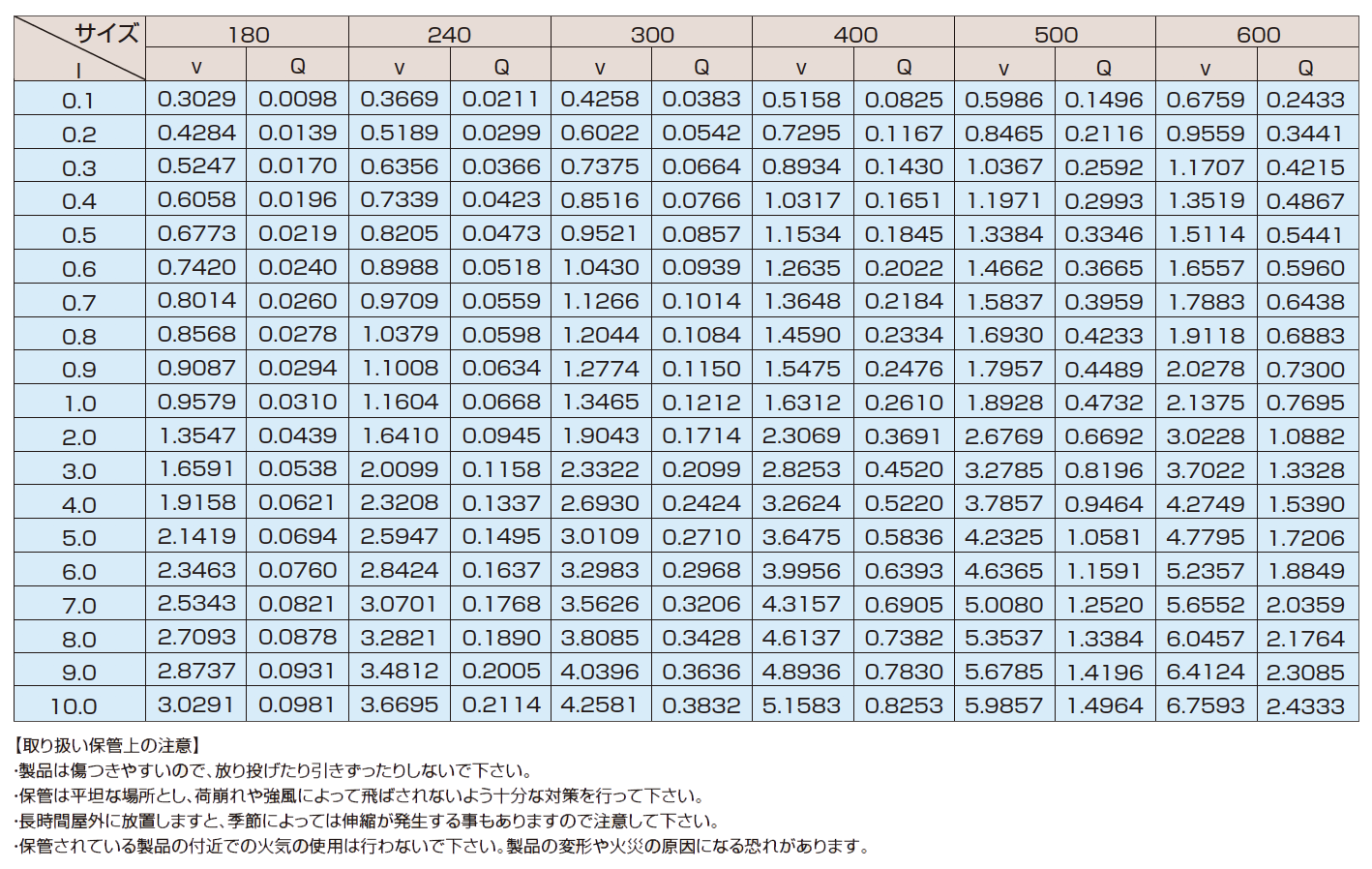The height and width of the screenshot is (869, 1372).
Task: Click the サイズ label in header corner
Action: click(106, 33)
